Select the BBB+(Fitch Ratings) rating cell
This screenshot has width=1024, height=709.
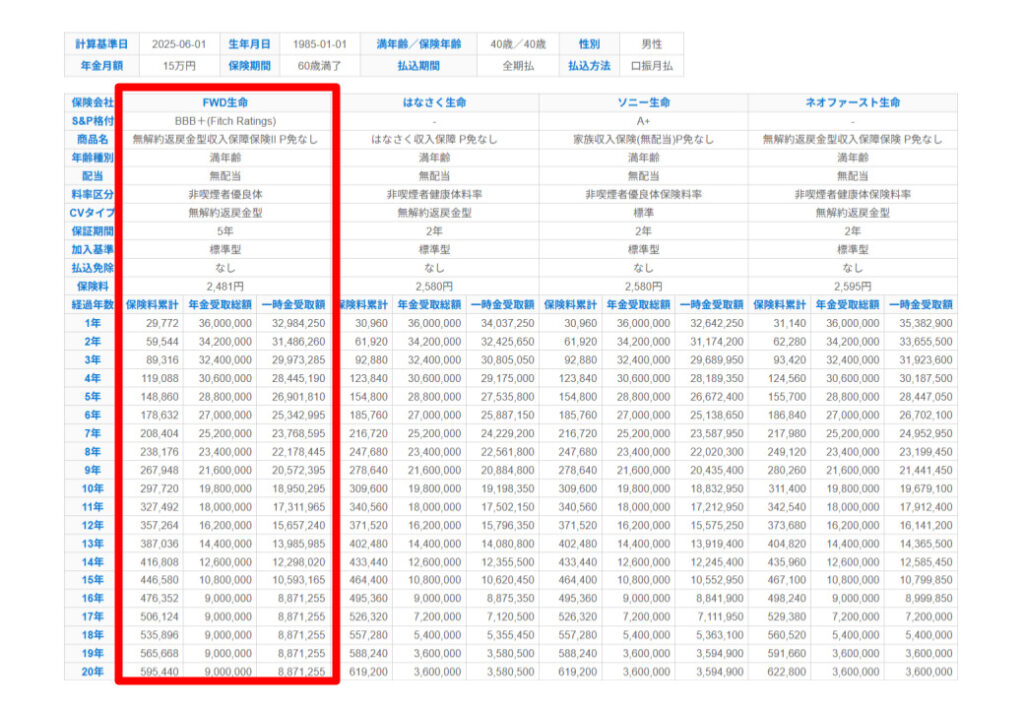click(225, 121)
